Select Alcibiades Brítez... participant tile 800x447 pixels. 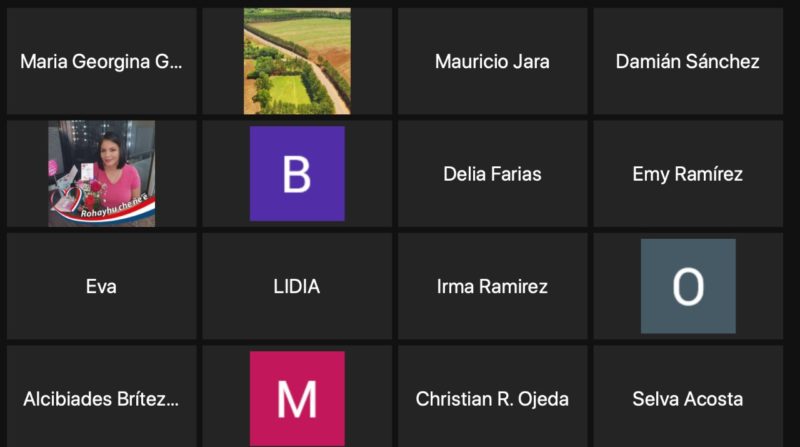click(x=102, y=396)
